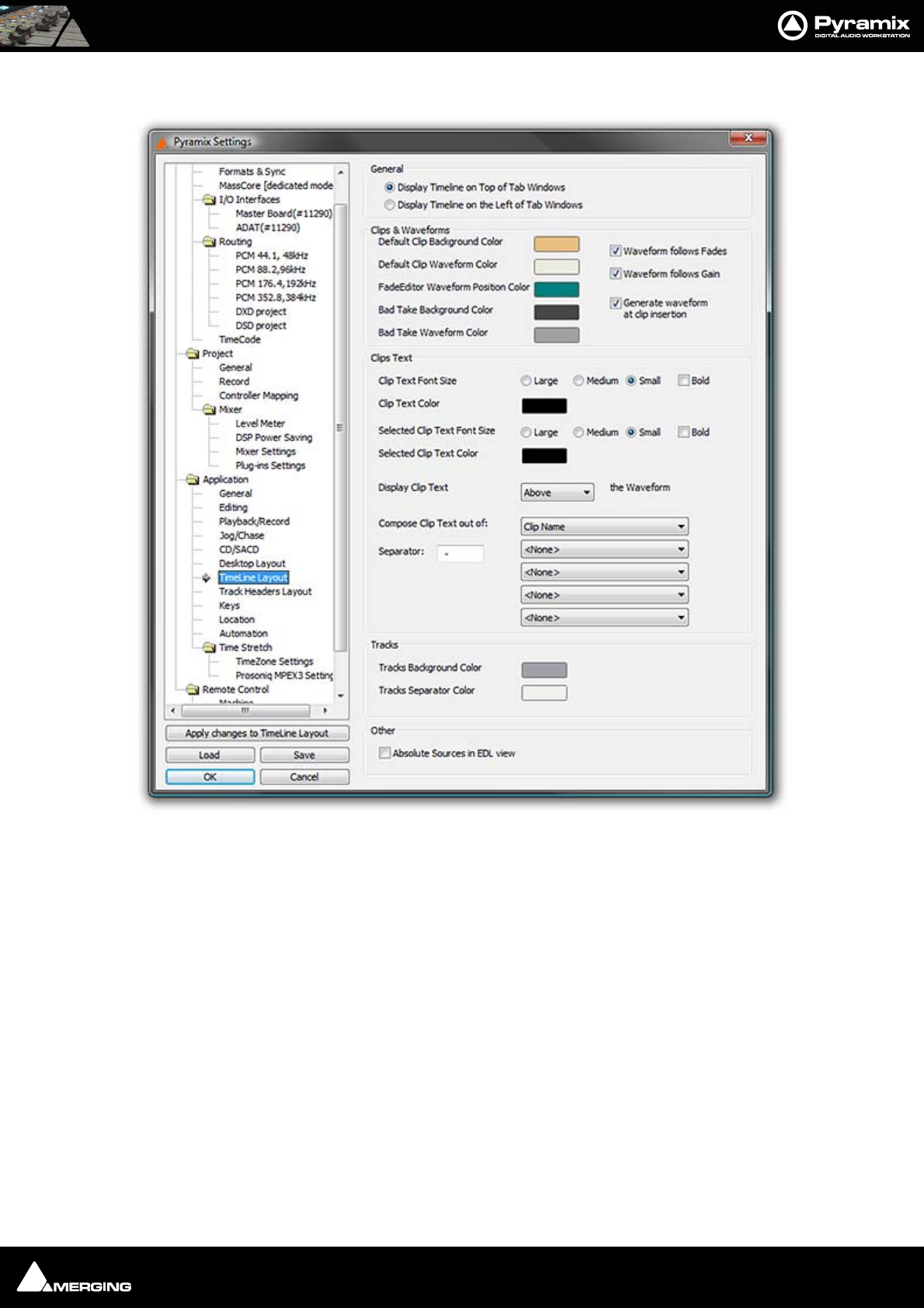
Task: Open Playback/Record settings page
Action: point(254,521)
